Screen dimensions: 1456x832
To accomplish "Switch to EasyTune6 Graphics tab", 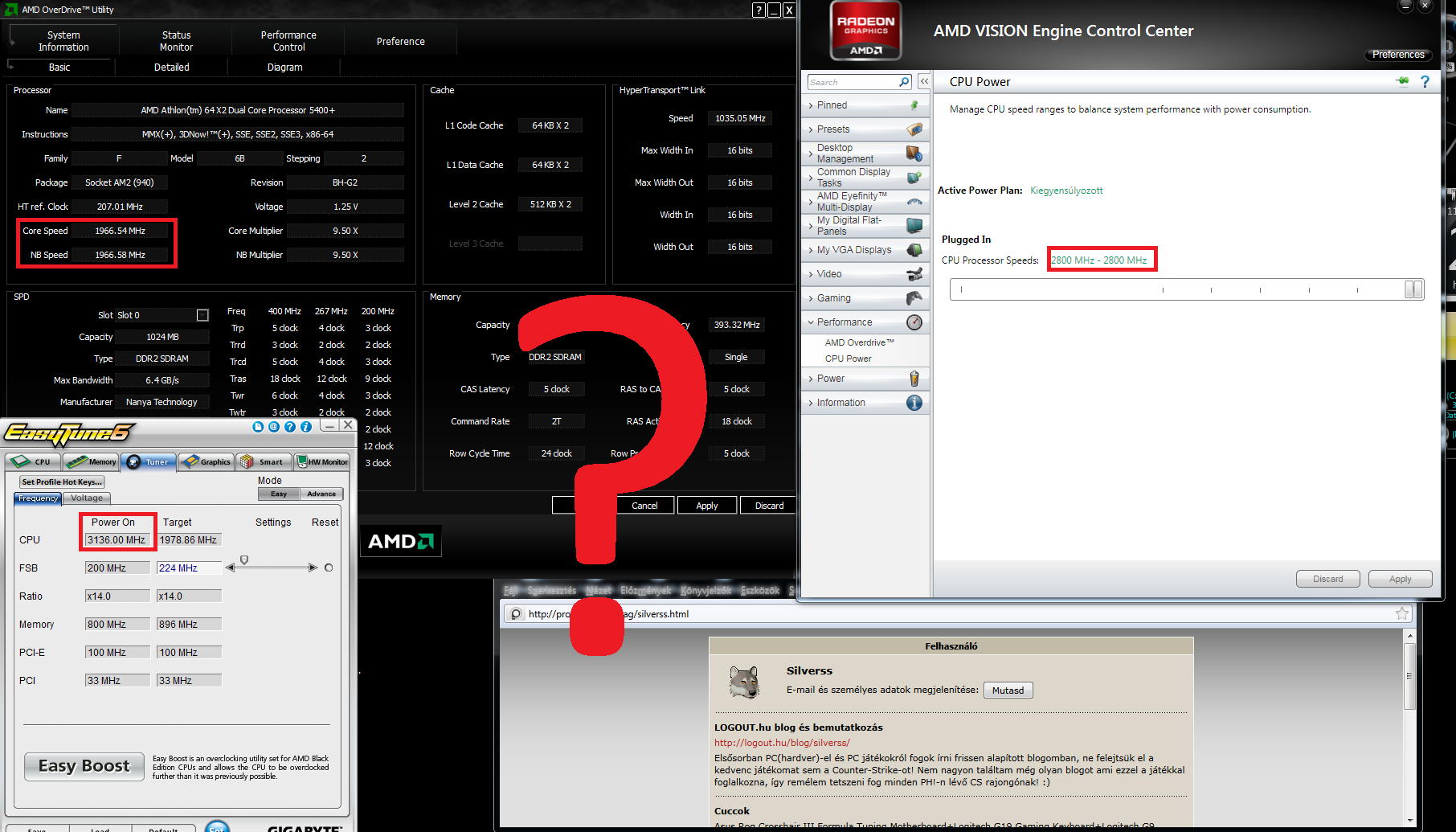I will click(207, 461).
